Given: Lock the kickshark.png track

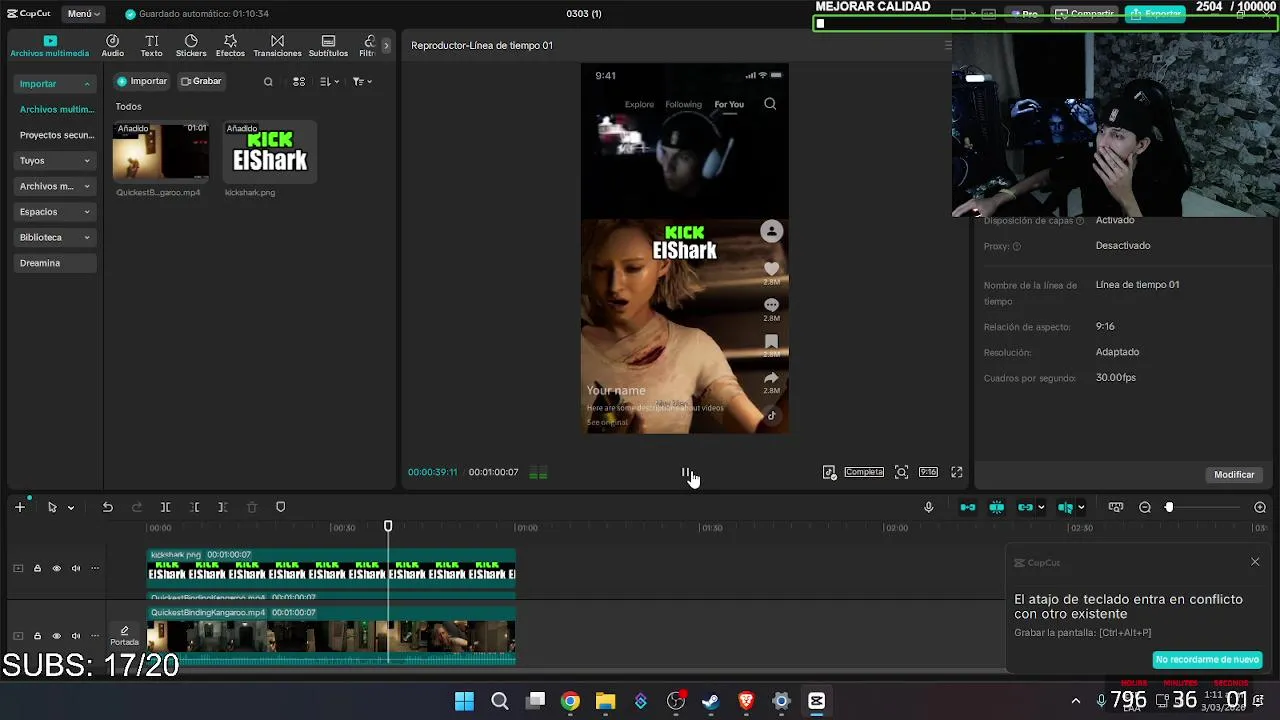Looking at the screenshot, I should coord(37,568).
